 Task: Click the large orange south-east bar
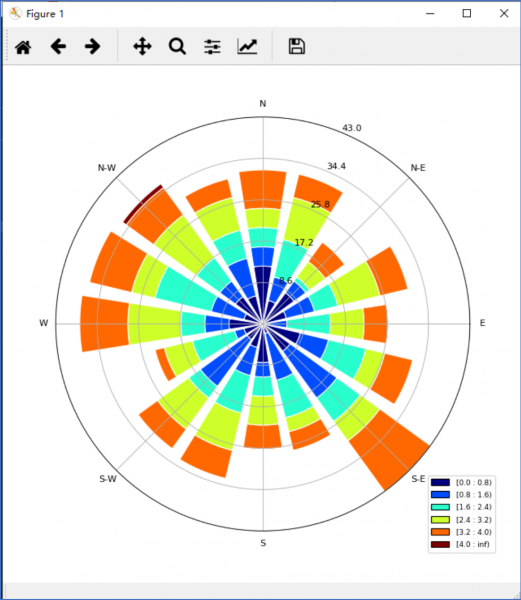[x=389, y=450]
